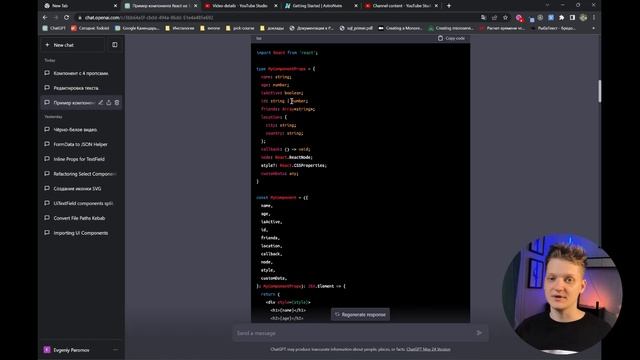Open the Chrome three-dot menu

594,18
